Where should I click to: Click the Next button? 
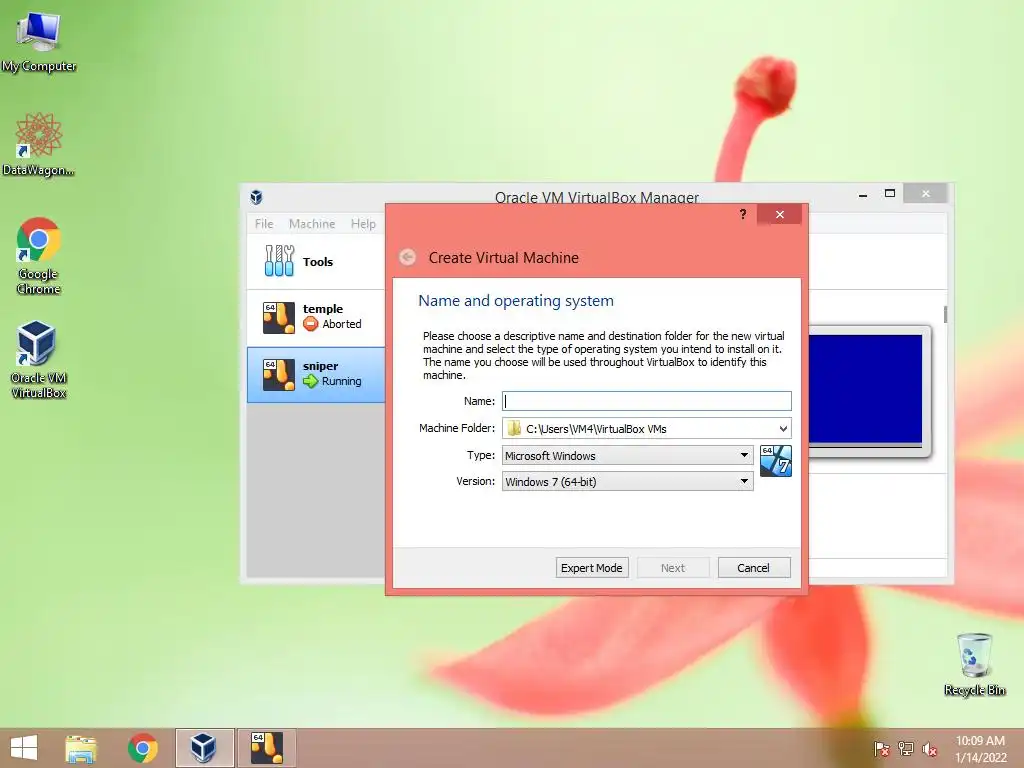(x=673, y=568)
